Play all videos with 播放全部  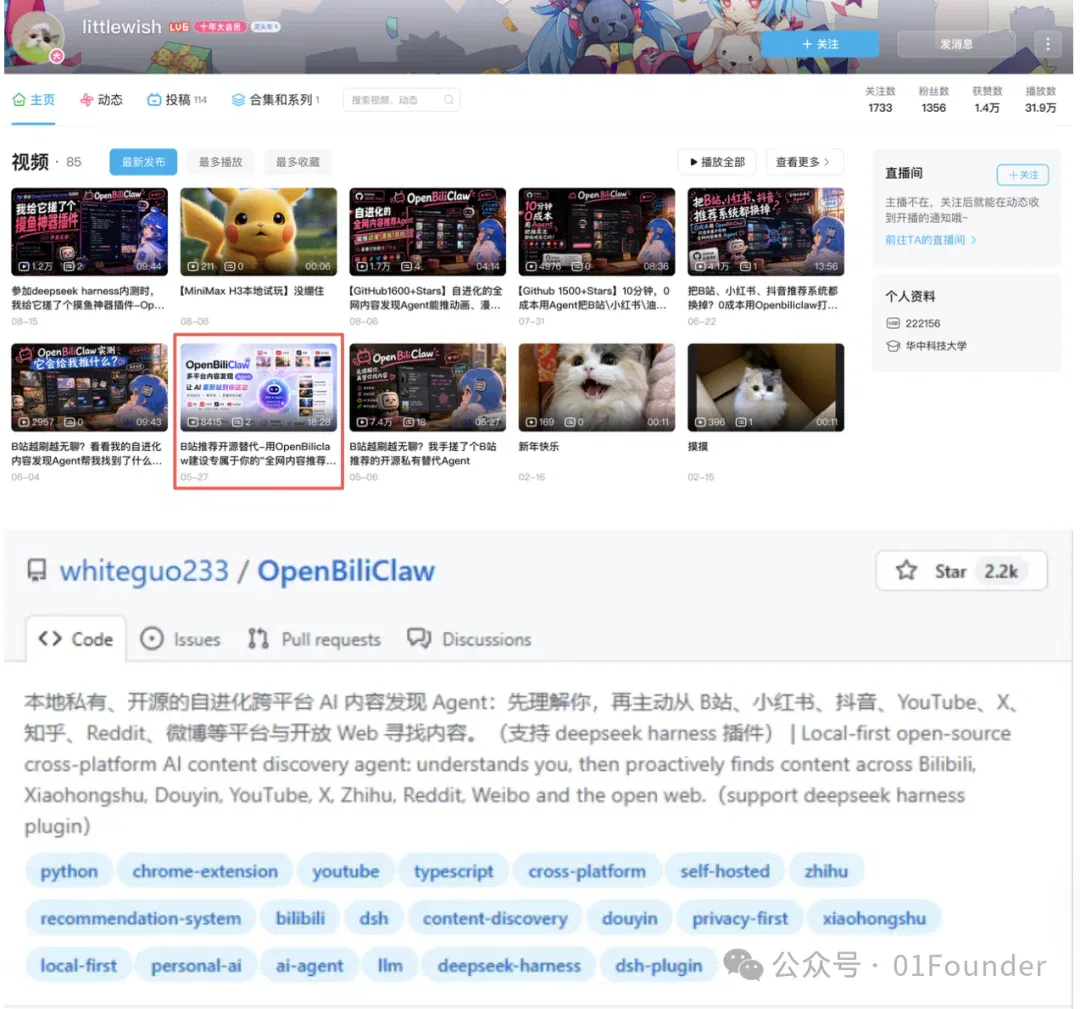[717, 162]
